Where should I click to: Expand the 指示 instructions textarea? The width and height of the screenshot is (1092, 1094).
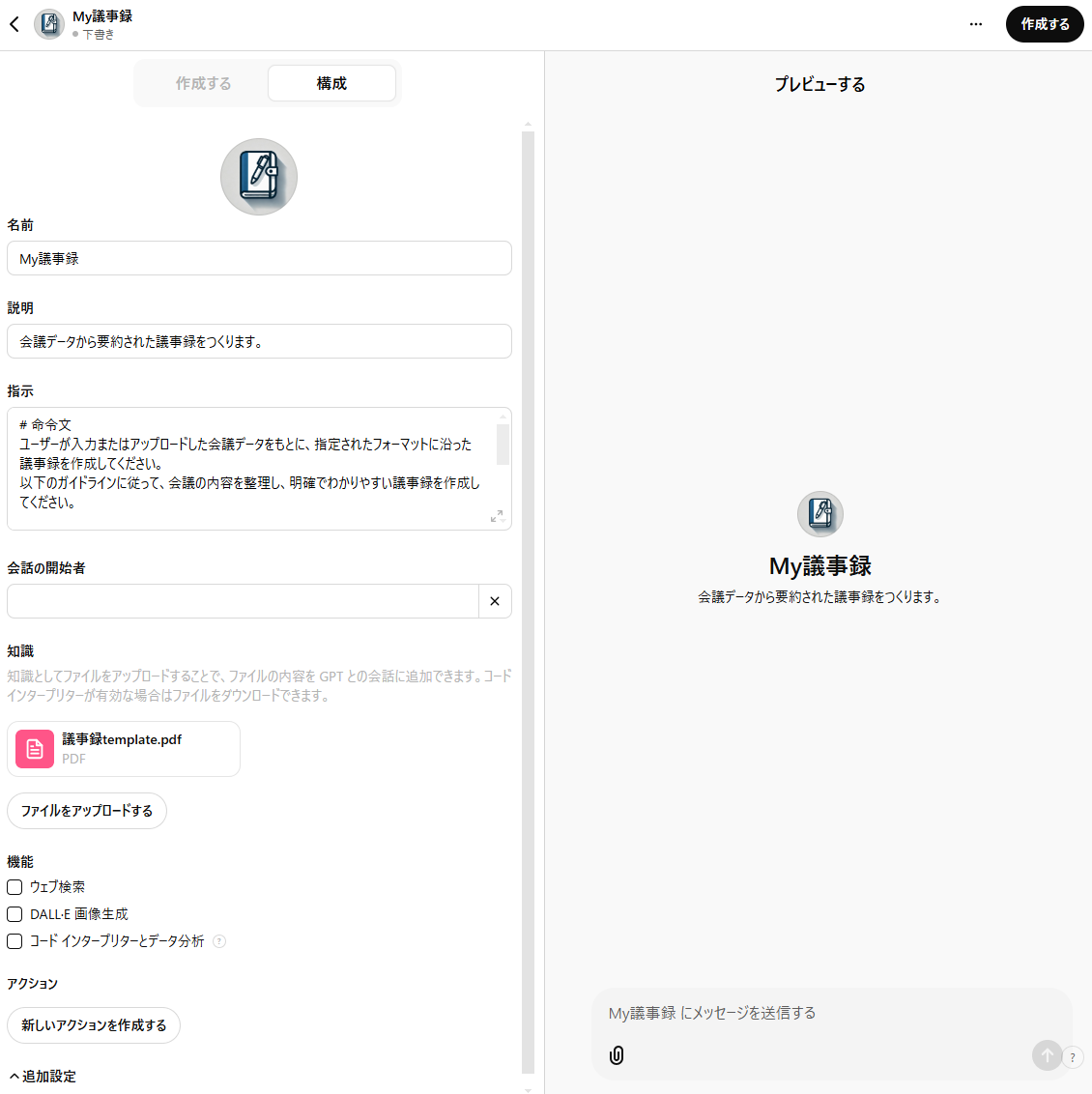click(497, 516)
